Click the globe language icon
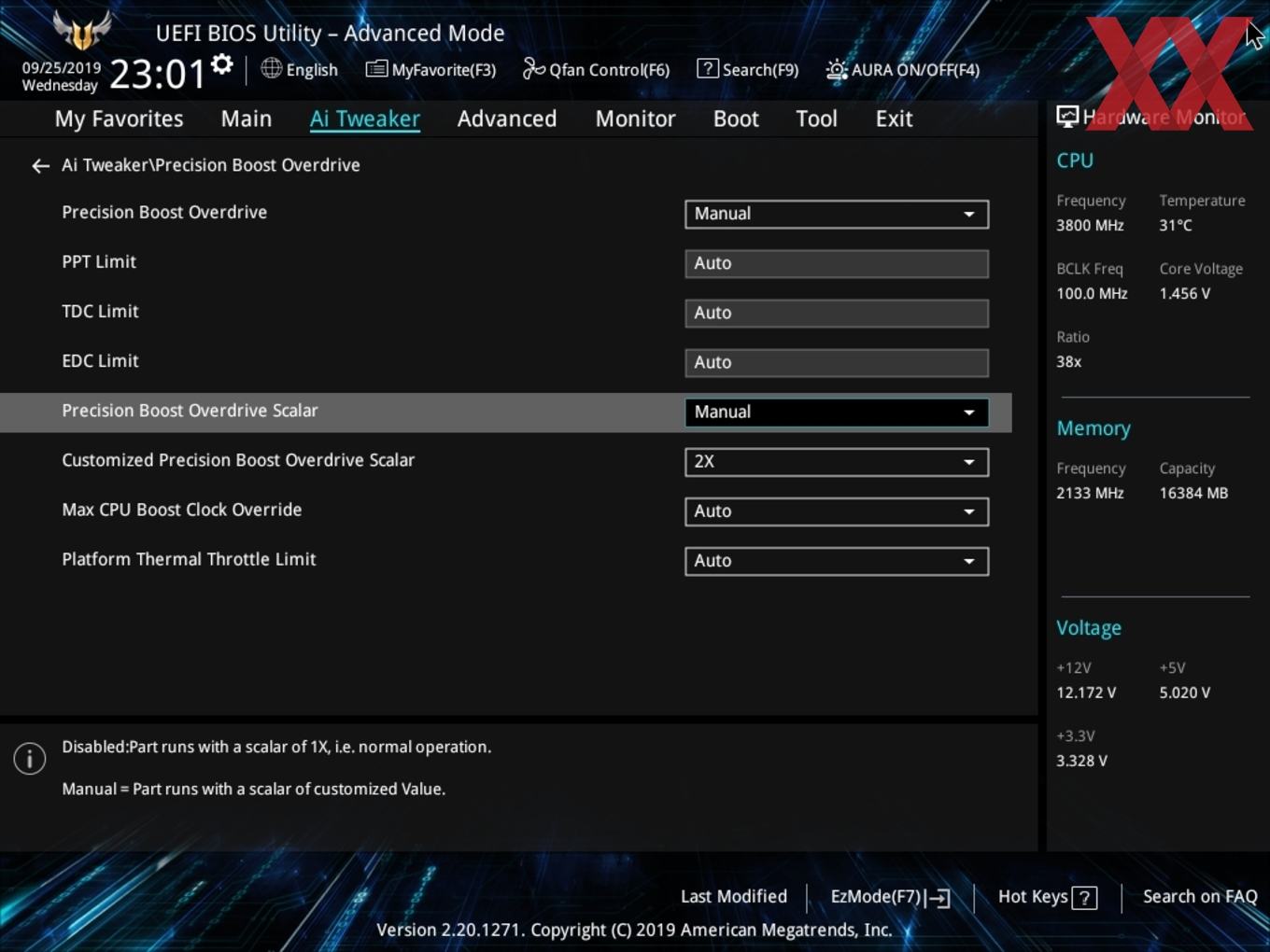The width and height of the screenshot is (1270, 952). (271, 68)
